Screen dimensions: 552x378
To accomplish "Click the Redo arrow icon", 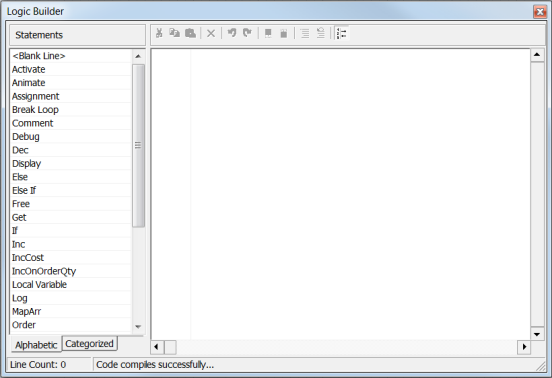I will (247, 33).
